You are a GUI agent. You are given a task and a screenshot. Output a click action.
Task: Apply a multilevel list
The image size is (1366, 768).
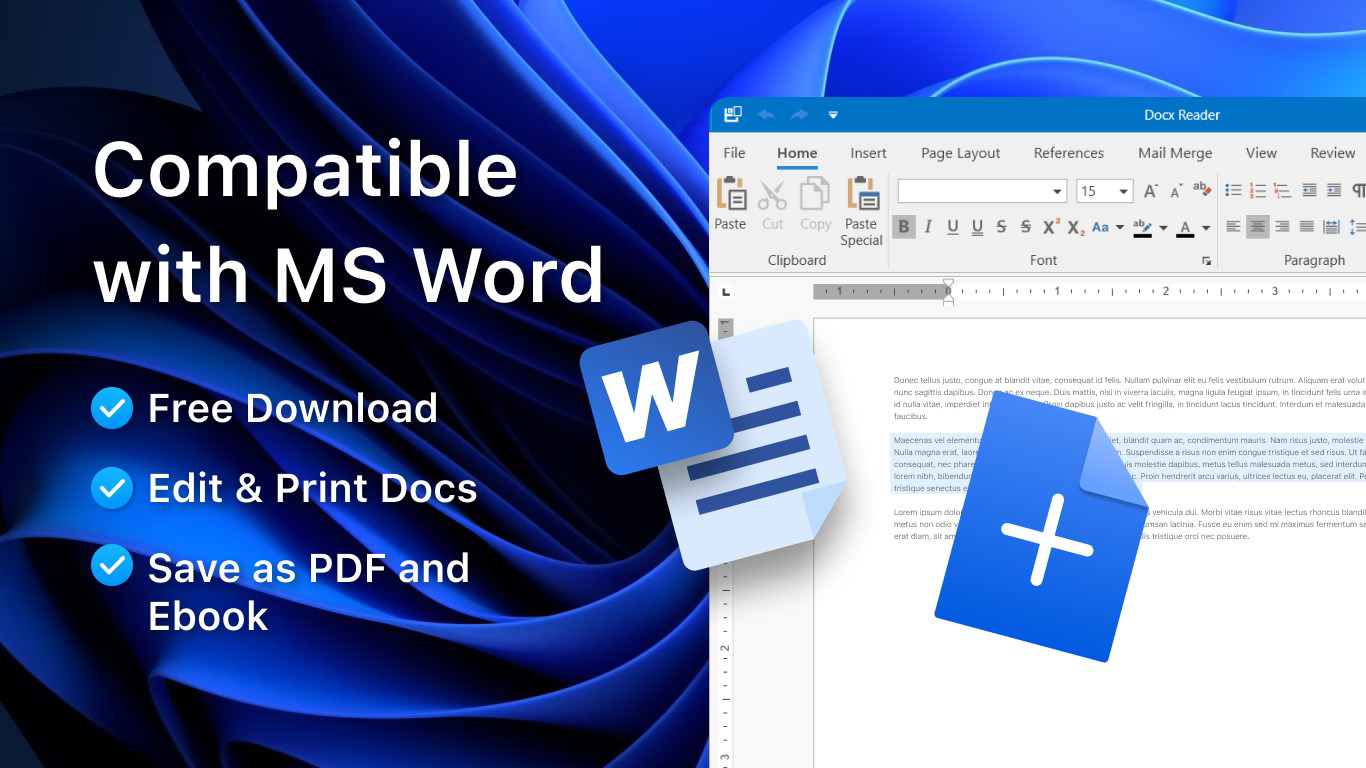[x=1282, y=190]
